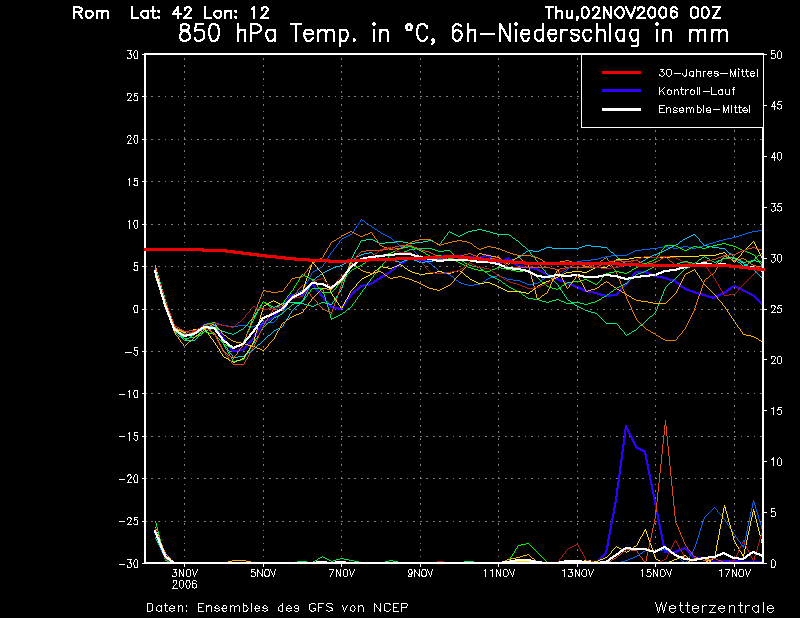Click the 11NOV date axis label
Image resolution: width=800 pixels, height=618 pixels.
point(499,574)
